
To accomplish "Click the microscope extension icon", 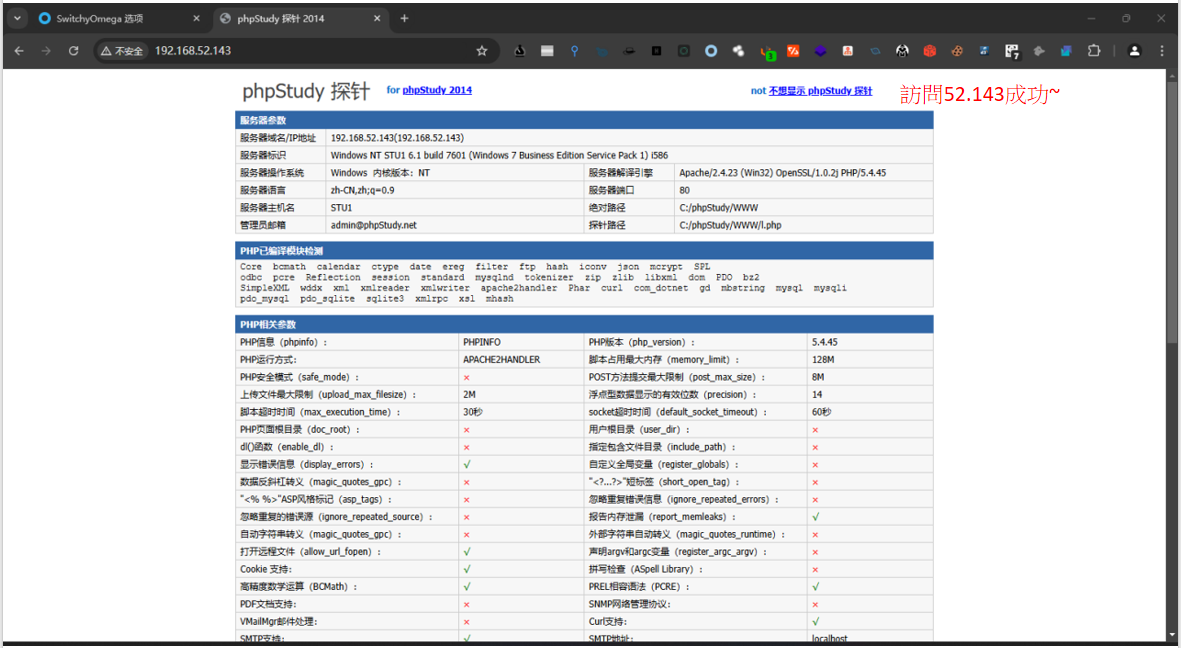I will coord(520,50).
